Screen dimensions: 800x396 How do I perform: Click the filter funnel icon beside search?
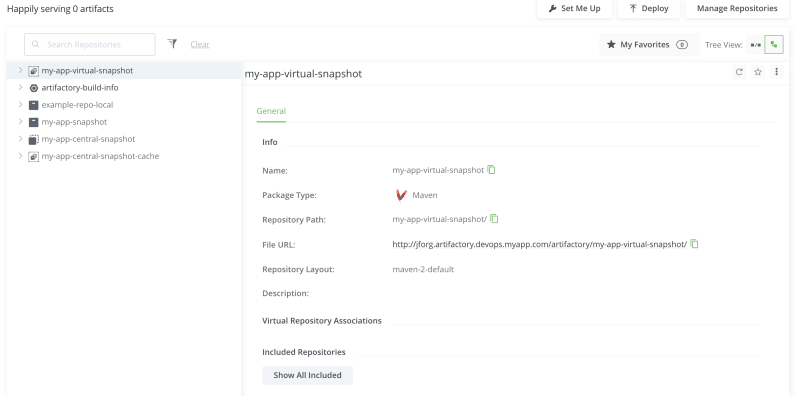click(x=172, y=44)
